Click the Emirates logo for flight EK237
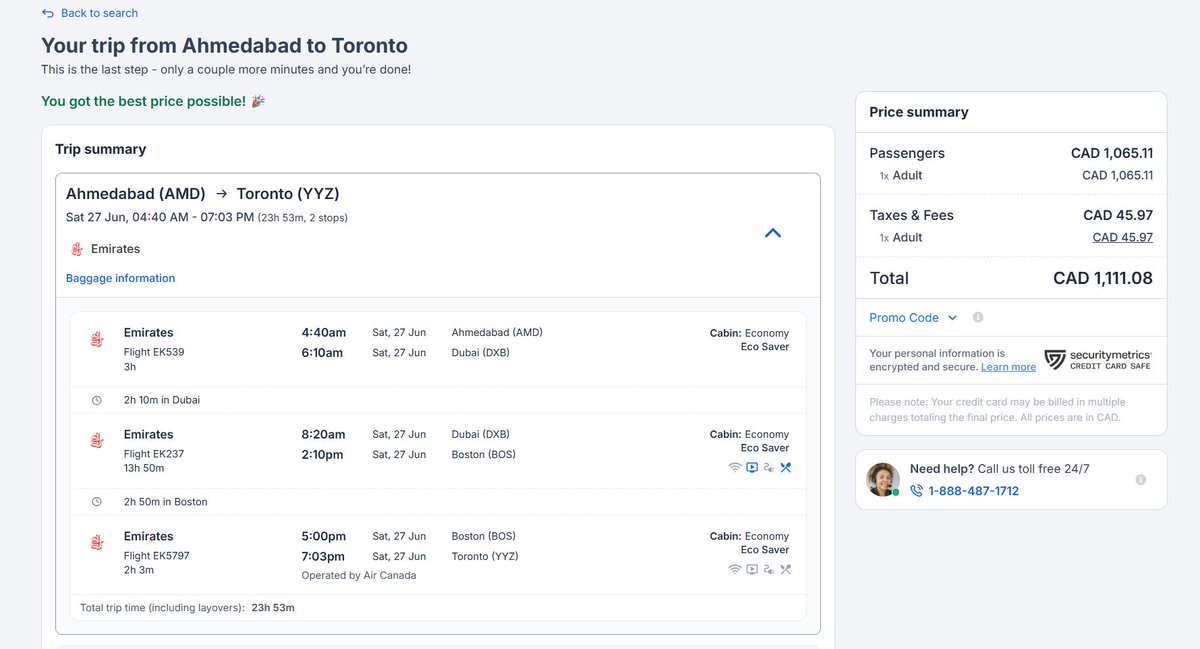The height and width of the screenshot is (649, 1200). pyautogui.click(x=97, y=441)
